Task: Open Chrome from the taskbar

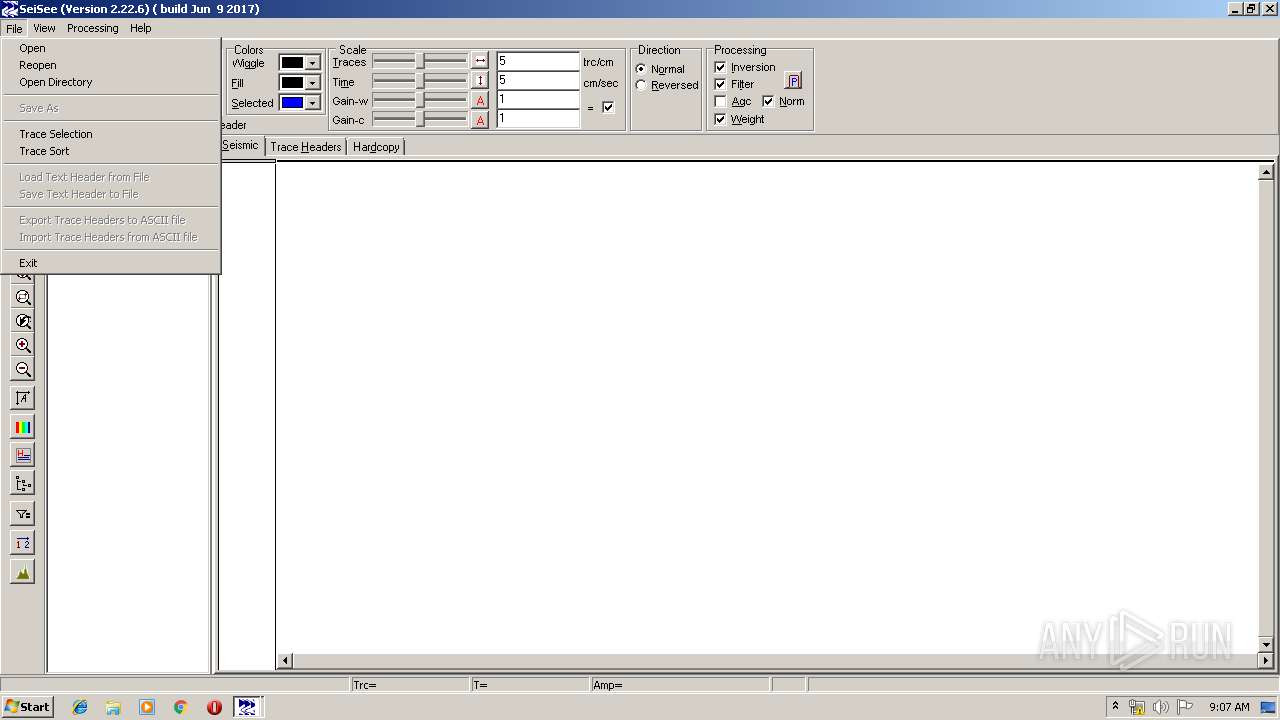Action: tap(181, 707)
